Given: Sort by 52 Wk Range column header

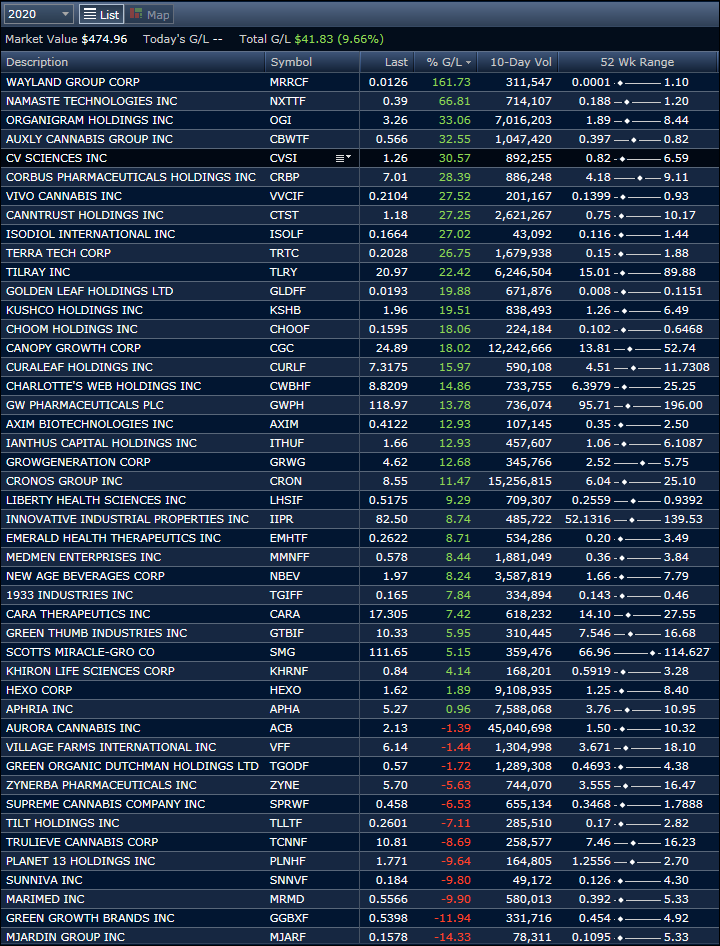Looking at the screenshot, I should click(637, 62).
